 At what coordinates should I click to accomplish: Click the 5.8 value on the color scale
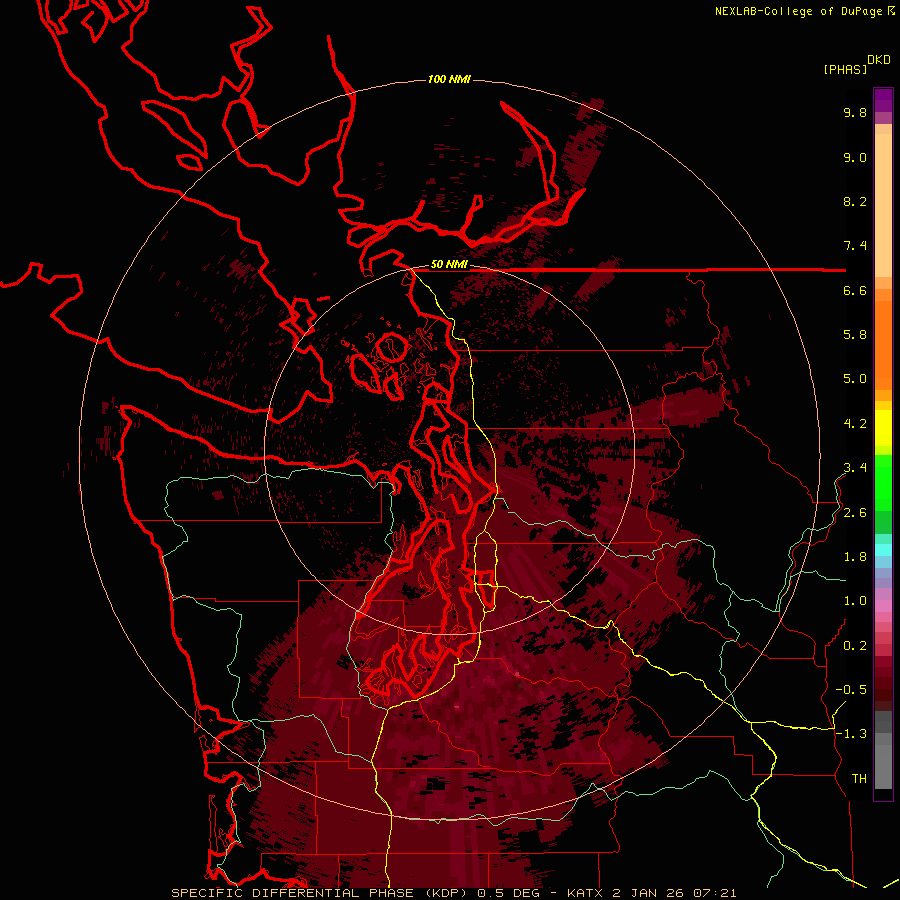pyautogui.click(x=855, y=335)
